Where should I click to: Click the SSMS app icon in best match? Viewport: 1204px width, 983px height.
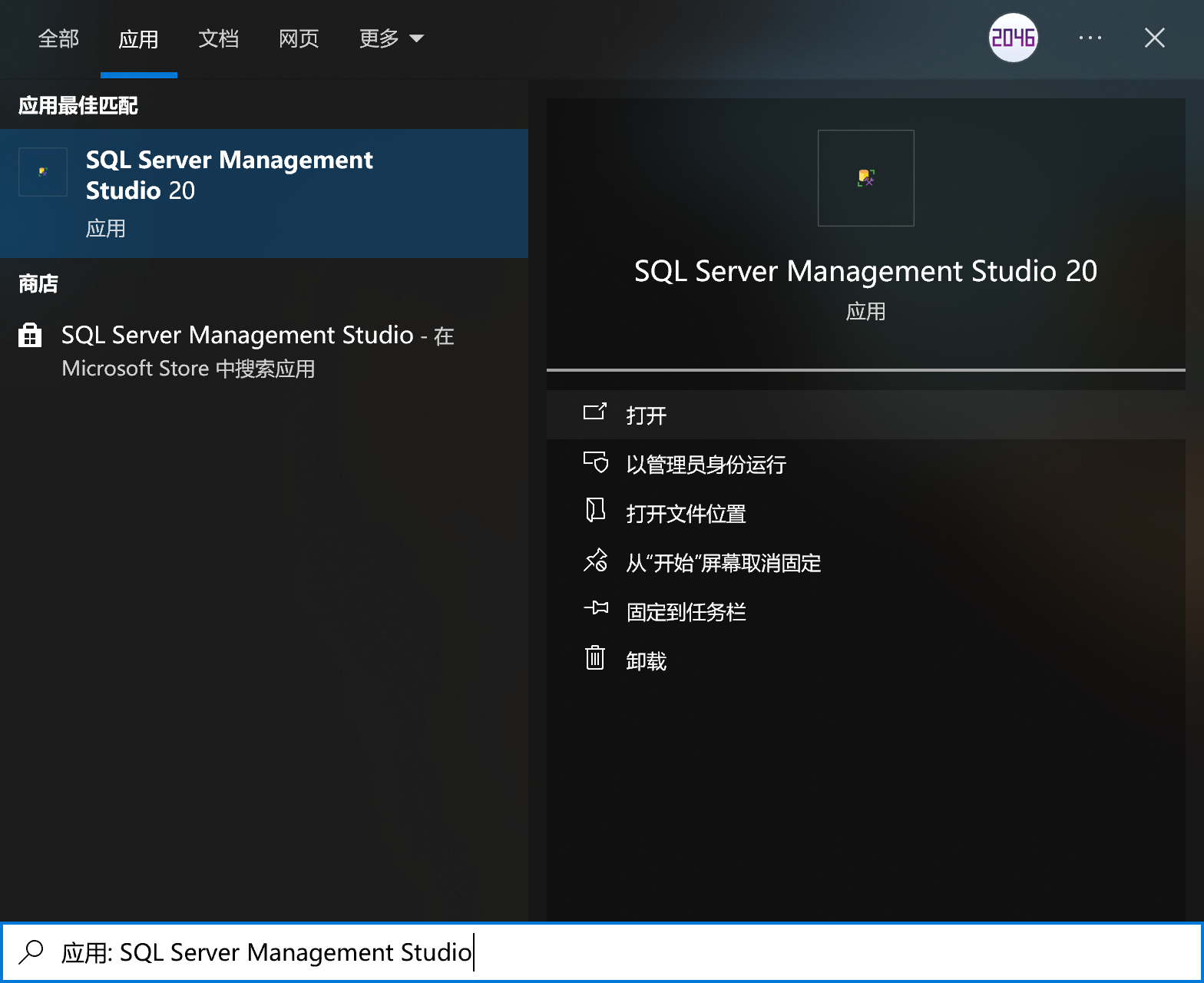(43, 172)
